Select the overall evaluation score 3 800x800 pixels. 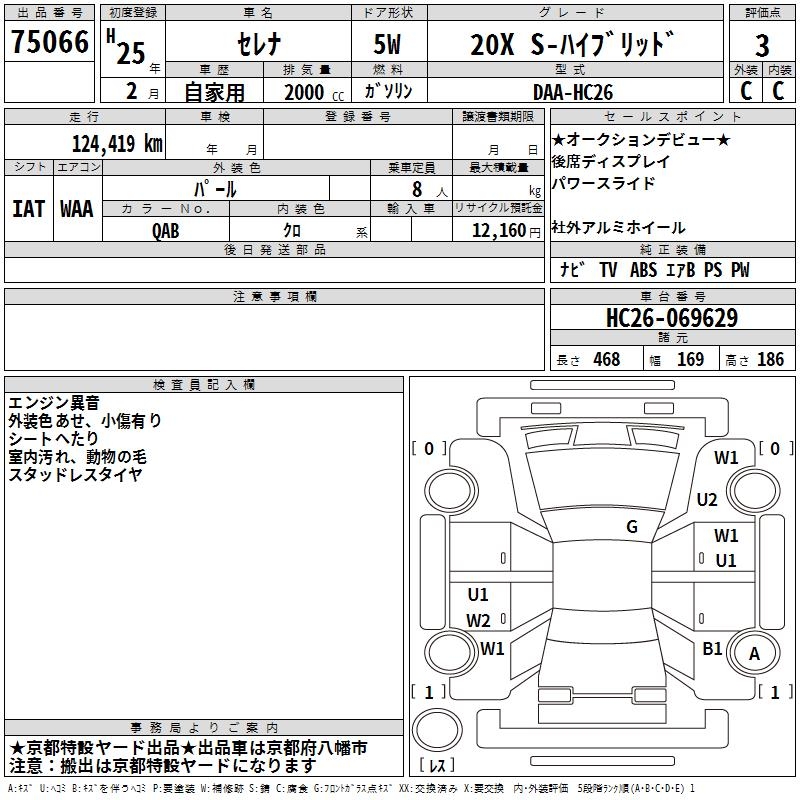click(x=762, y=46)
